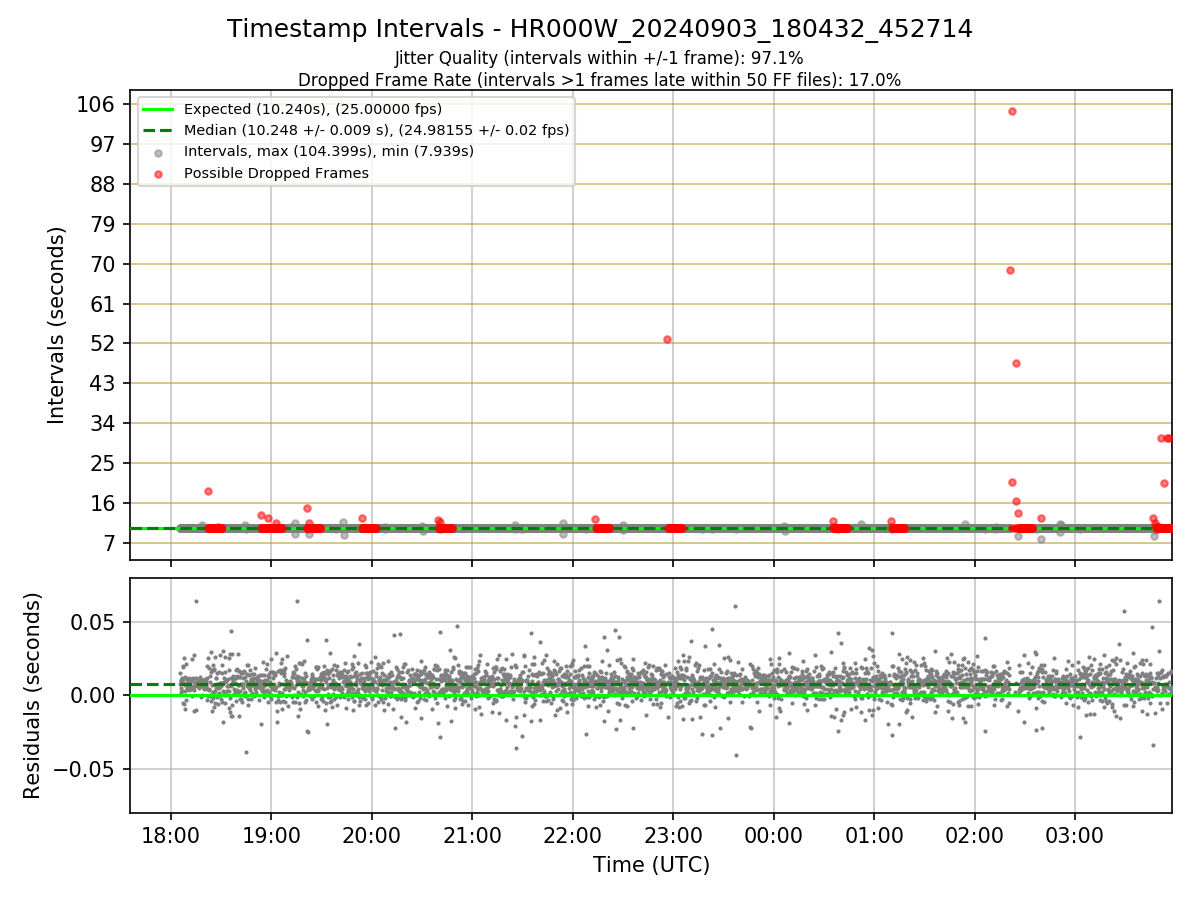Select the 'Dropped Frame Rate' subtitle line showing 17.0%
Image resolution: width=1200 pixels, height=900 pixels.
pyautogui.click(x=599, y=80)
